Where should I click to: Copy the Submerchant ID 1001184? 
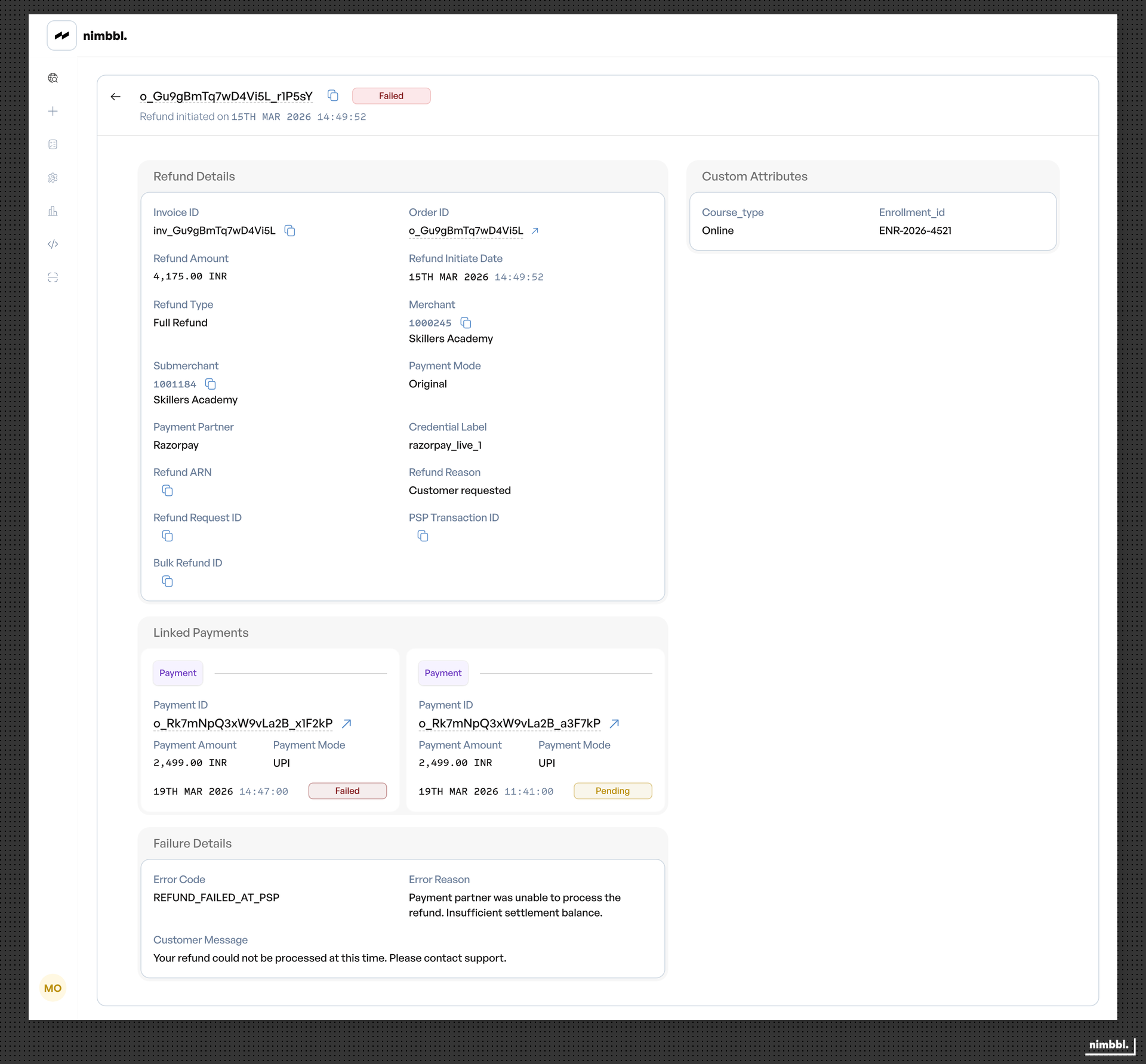[x=211, y=384]
